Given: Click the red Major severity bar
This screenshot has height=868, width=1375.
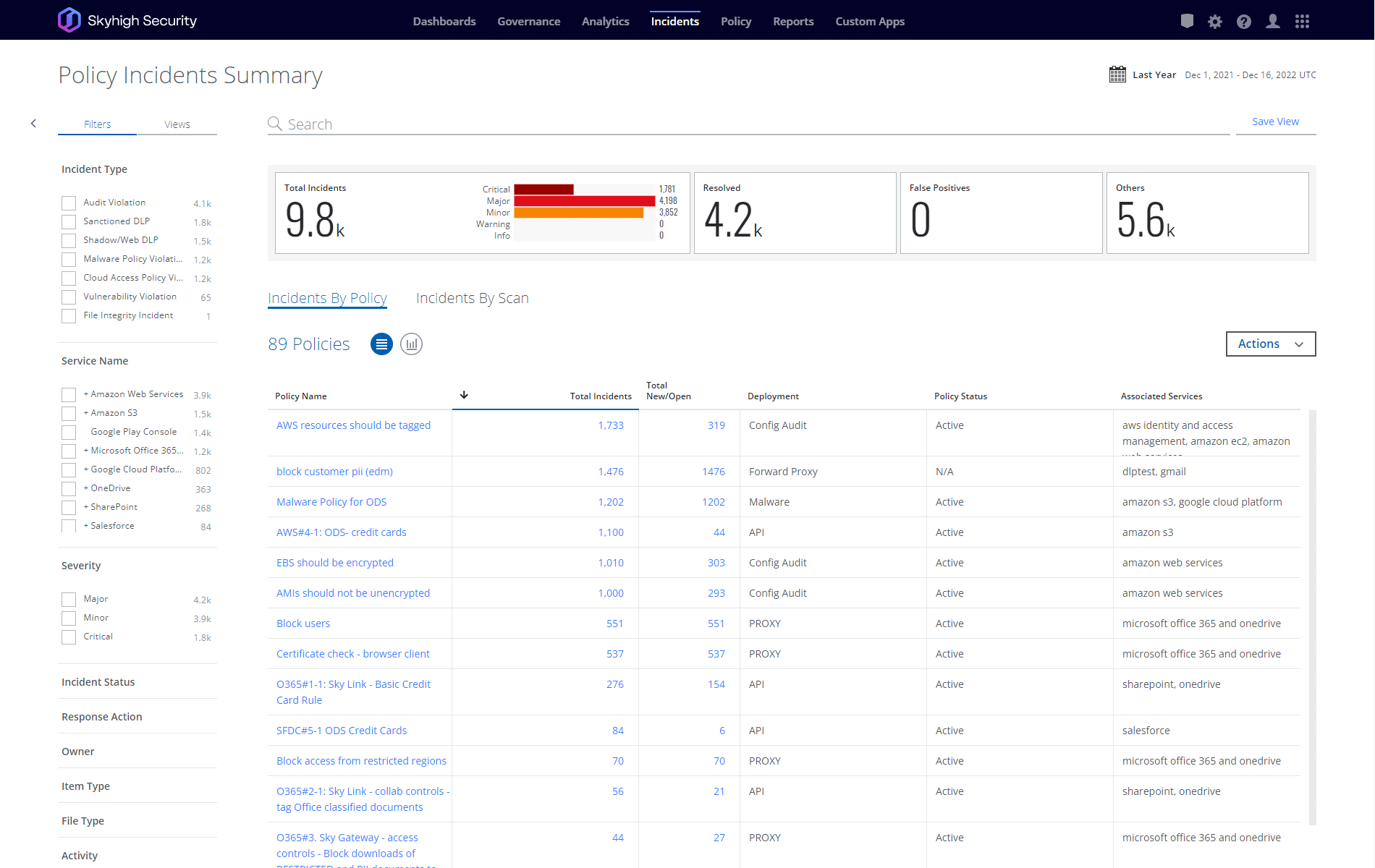Looking at the screenshot, I should (x=584, y=201).
